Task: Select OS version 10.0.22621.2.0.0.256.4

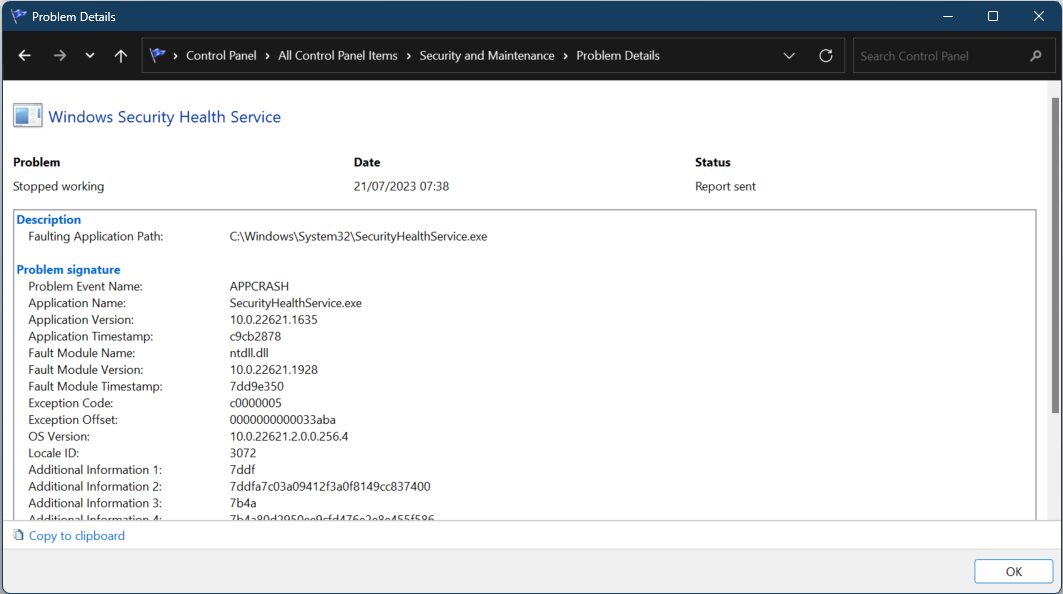Action: coord(289,436)
